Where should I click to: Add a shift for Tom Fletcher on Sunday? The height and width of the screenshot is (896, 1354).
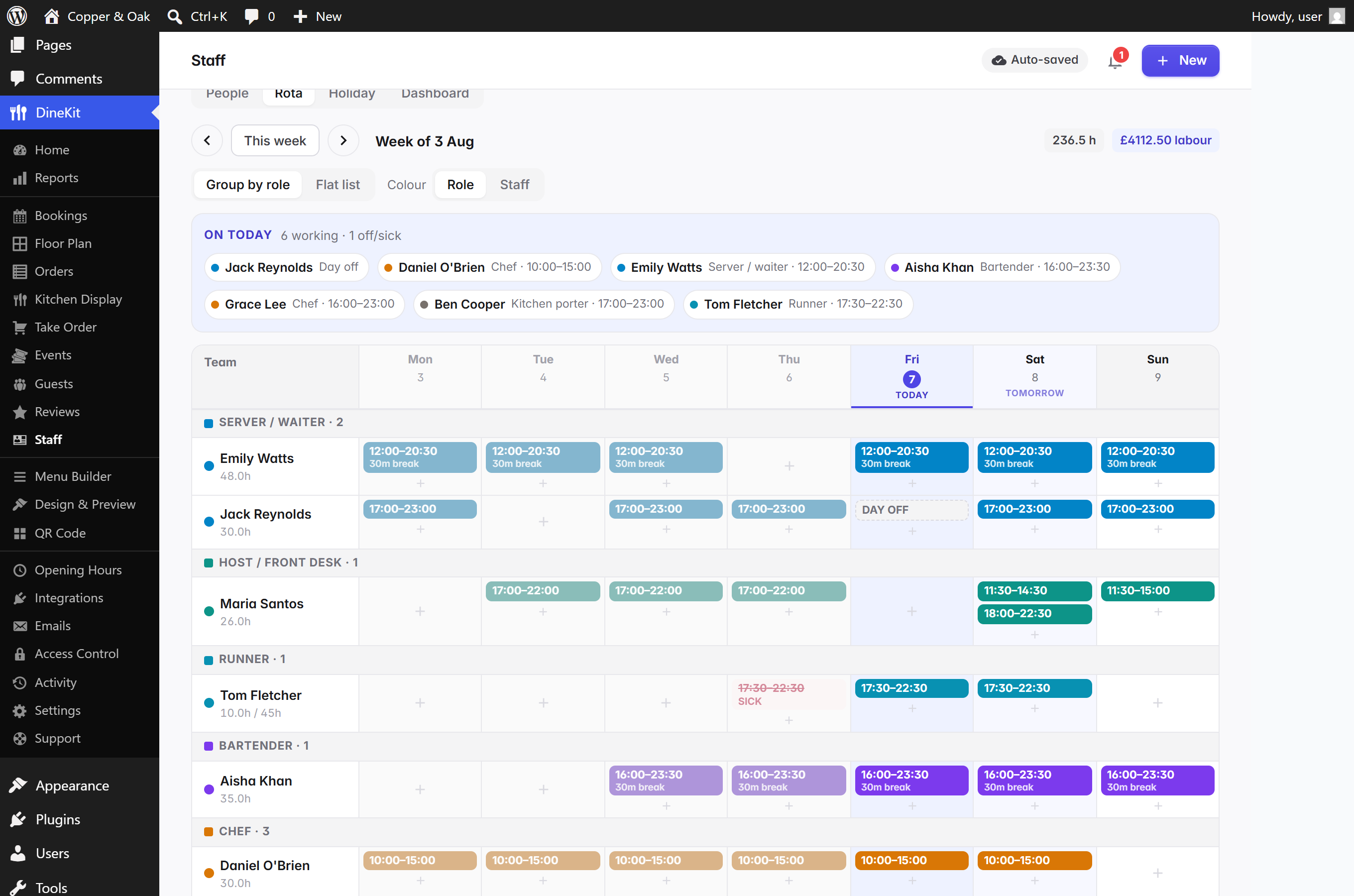click(x=1157, y=703)
